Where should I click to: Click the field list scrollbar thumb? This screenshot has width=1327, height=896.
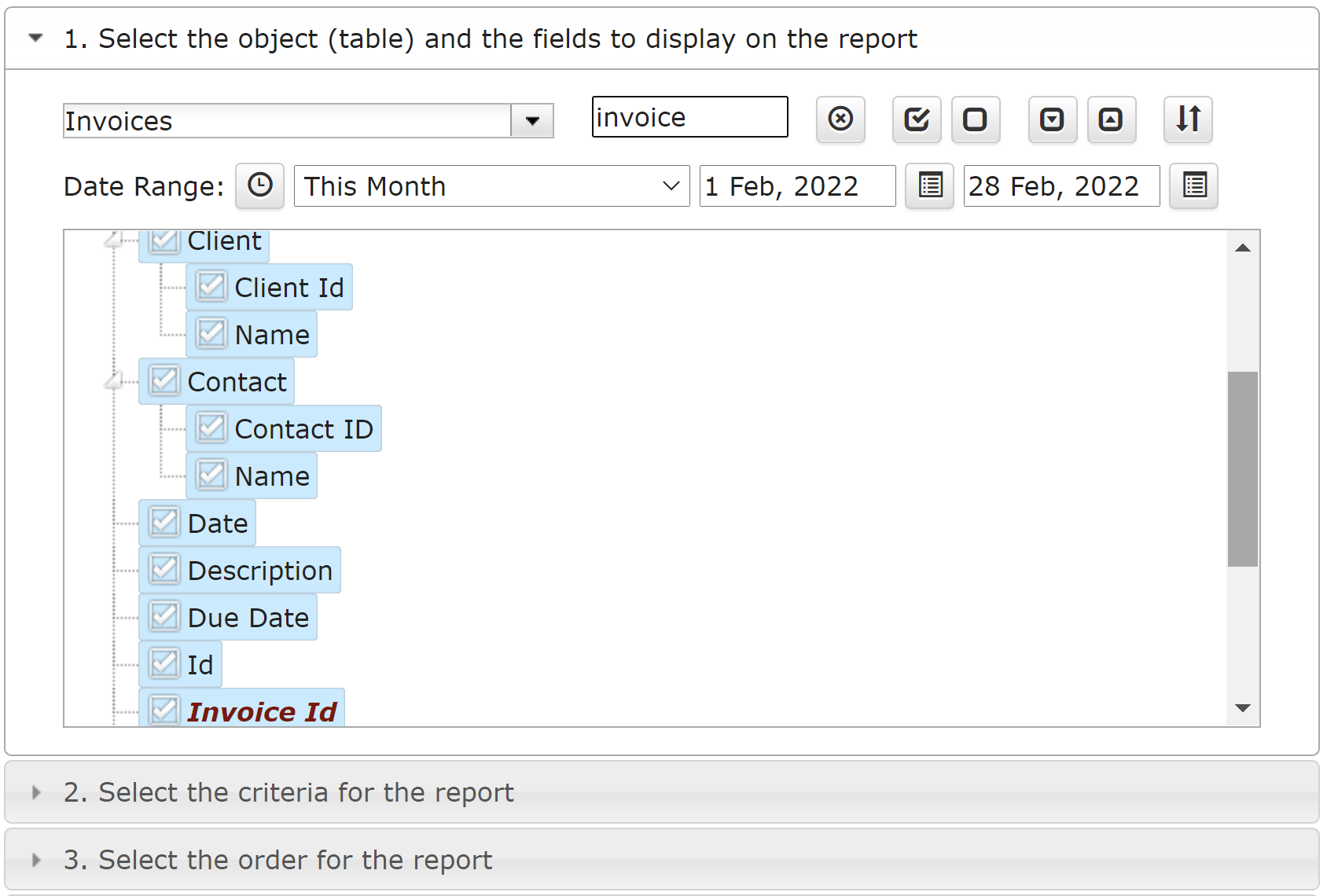coord(1242,468)
